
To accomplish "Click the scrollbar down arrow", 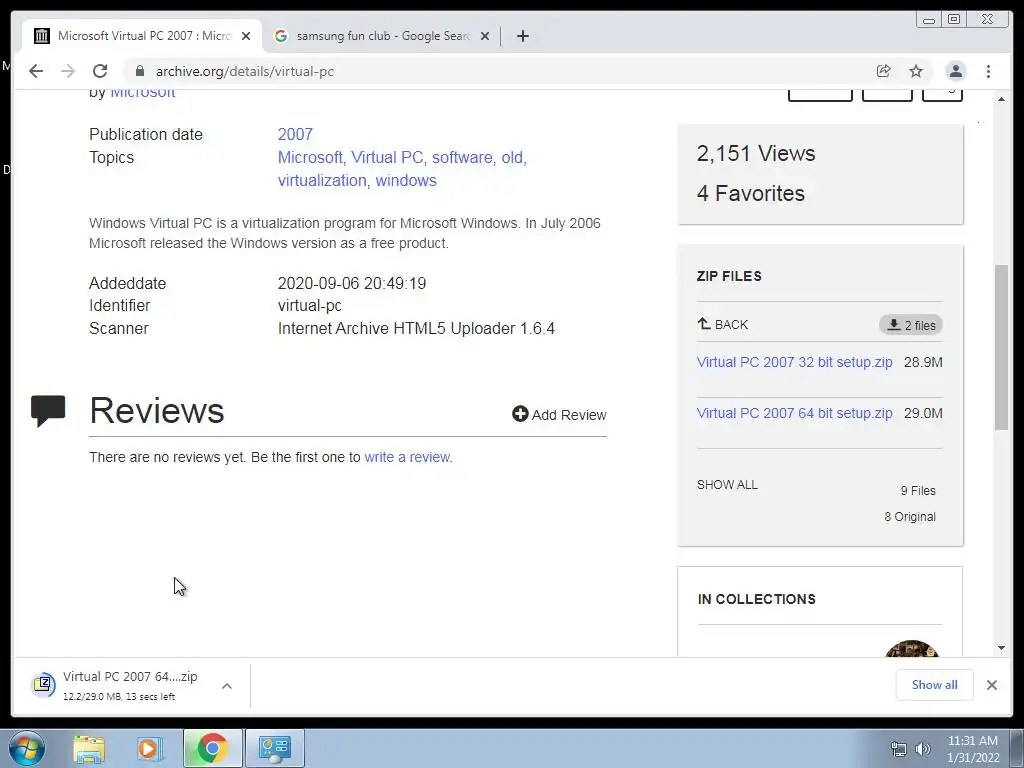I will pos(1001,648).
